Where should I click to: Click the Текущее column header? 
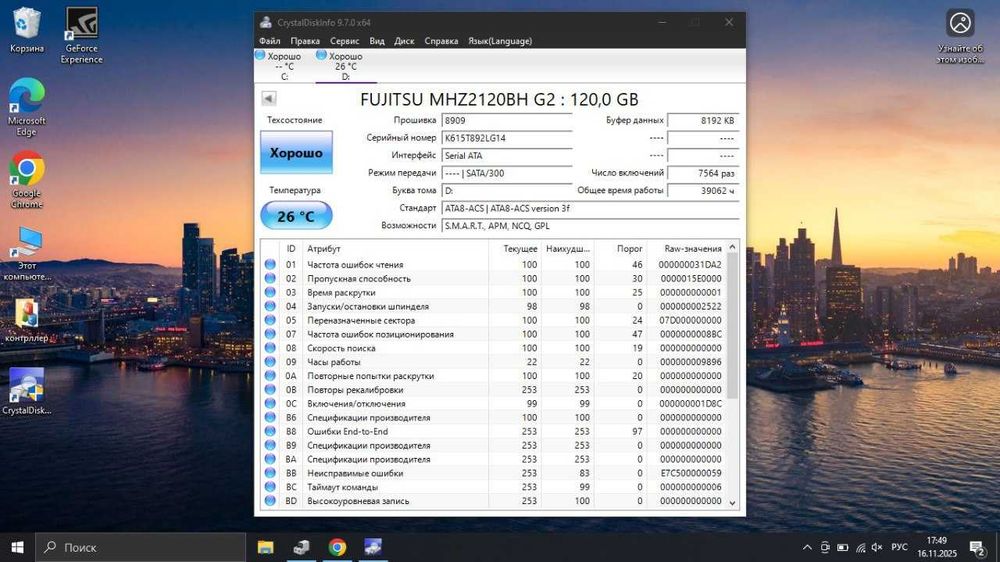514,249
